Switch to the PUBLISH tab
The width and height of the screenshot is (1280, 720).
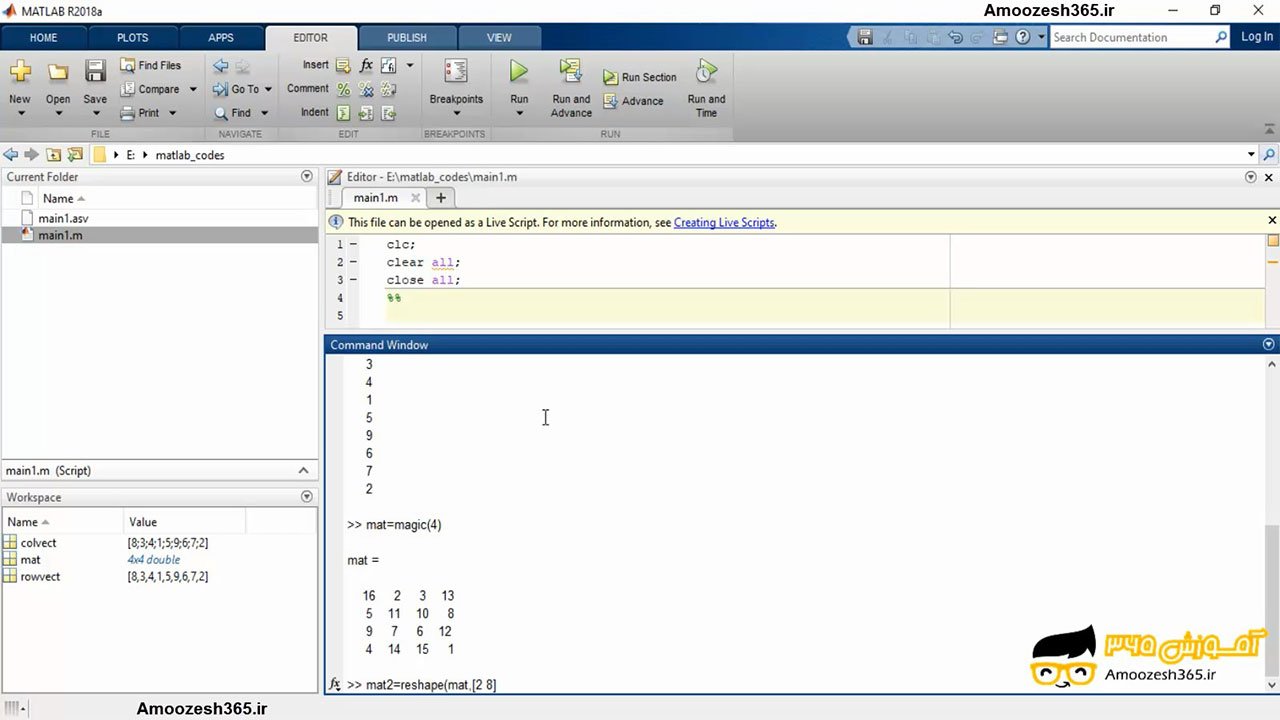coord(407,38)
